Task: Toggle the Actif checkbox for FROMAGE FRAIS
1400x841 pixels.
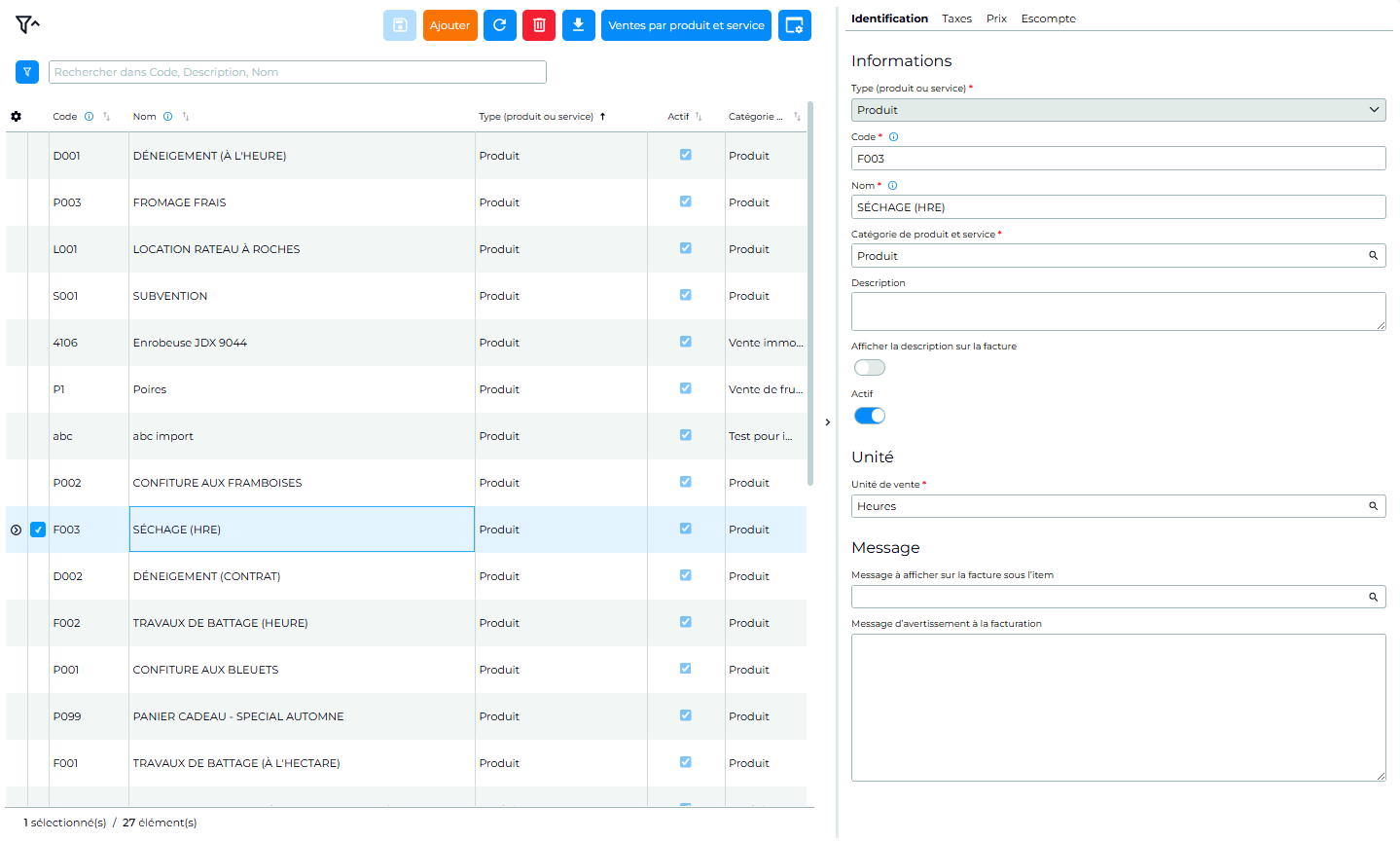Action: click(x=686, y=201)
